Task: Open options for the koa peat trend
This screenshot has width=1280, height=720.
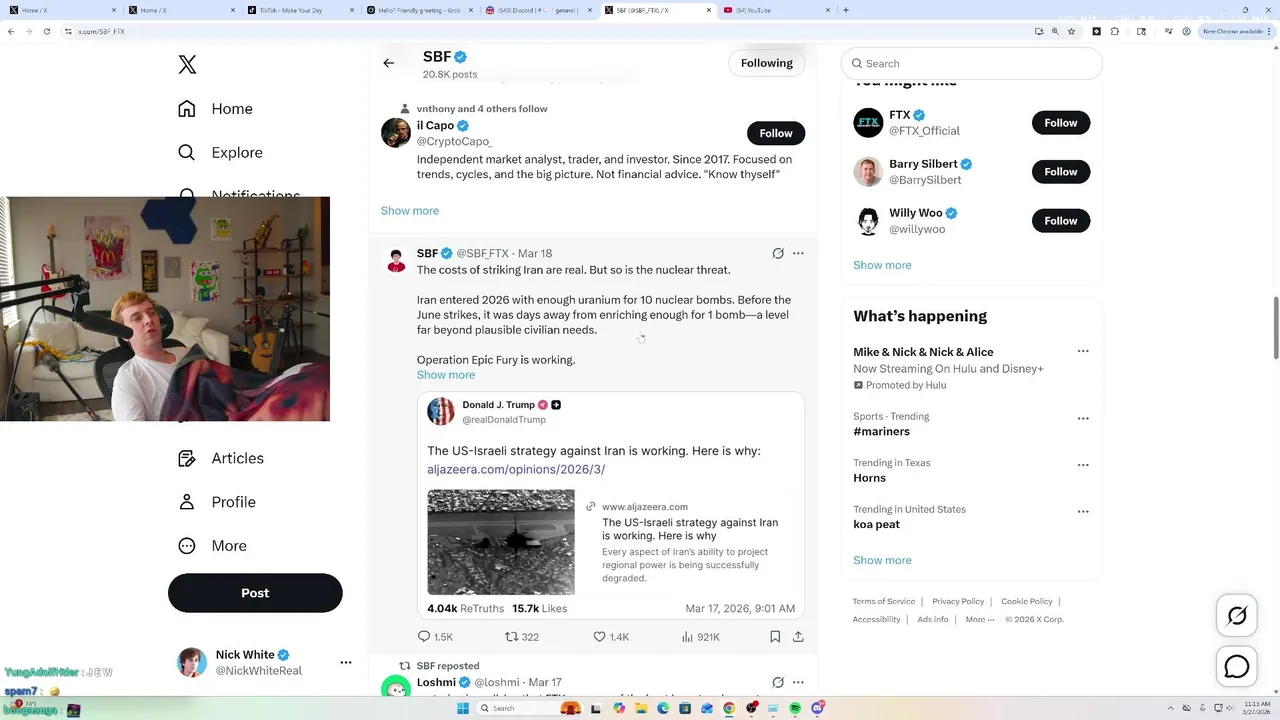Action: [x=1083, y=511]
